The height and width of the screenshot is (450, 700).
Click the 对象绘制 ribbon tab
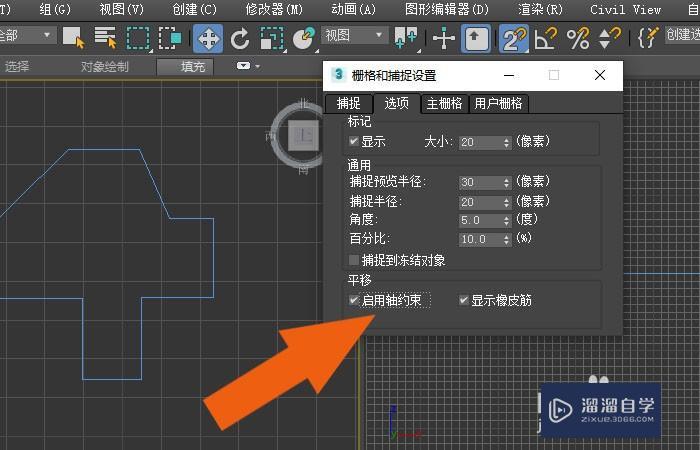point(104,67)
